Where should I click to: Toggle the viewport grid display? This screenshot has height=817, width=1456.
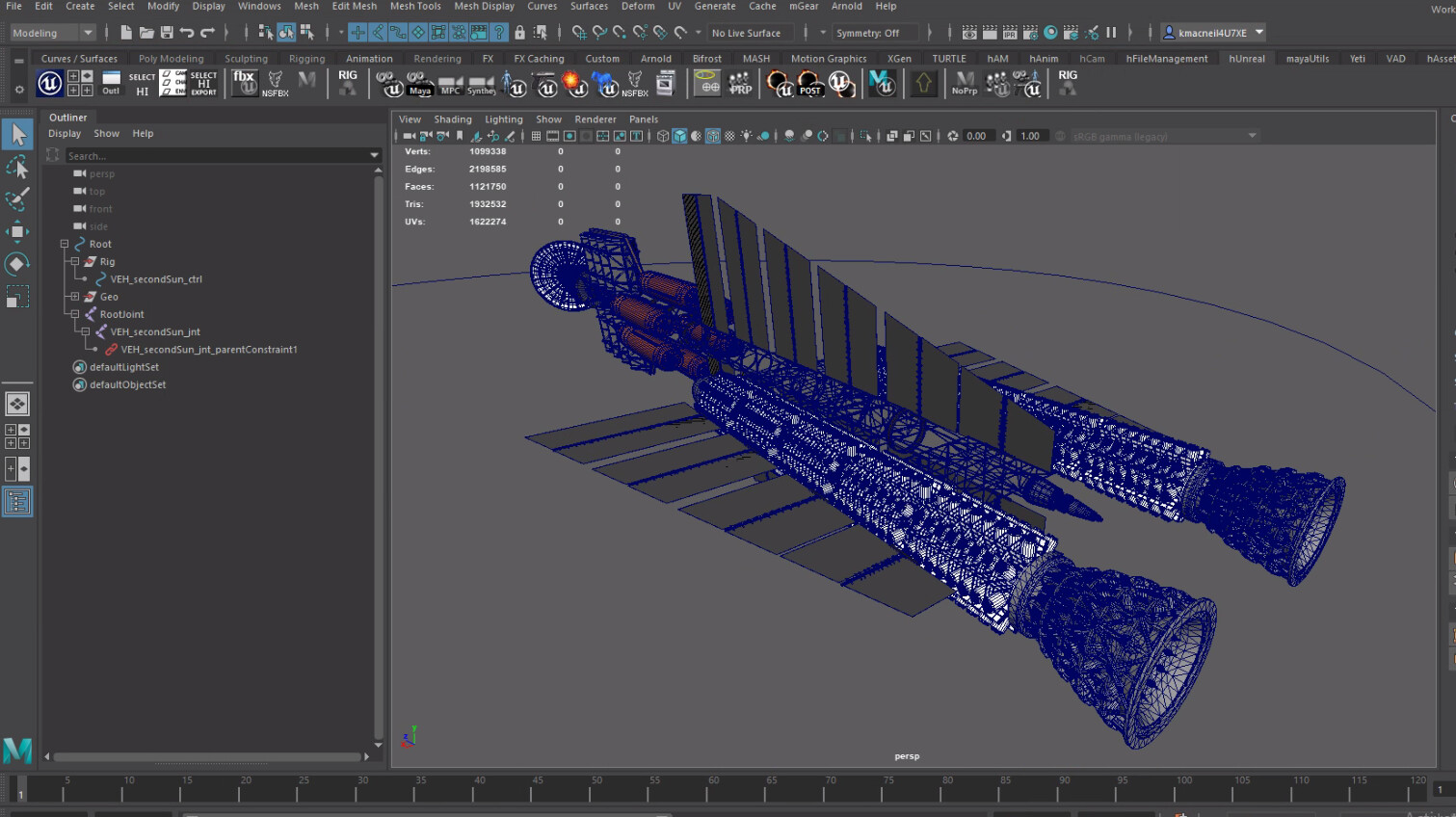click(536, 137)
